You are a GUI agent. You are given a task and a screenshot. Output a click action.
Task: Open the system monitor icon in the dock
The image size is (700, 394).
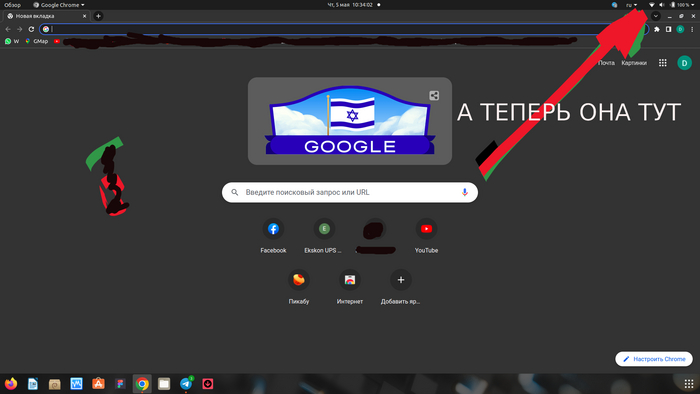(x=76, y=384)
